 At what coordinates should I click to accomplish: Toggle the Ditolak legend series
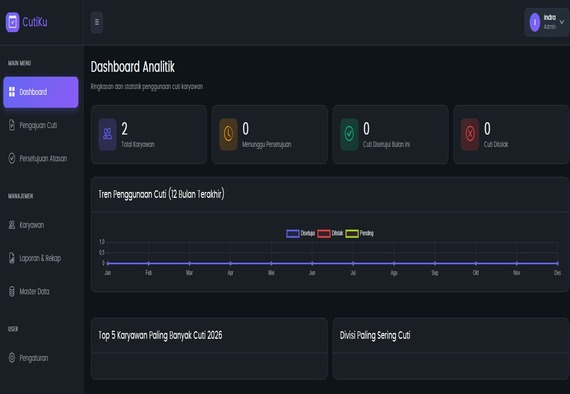pyautogui.click(x=330, y=233)
